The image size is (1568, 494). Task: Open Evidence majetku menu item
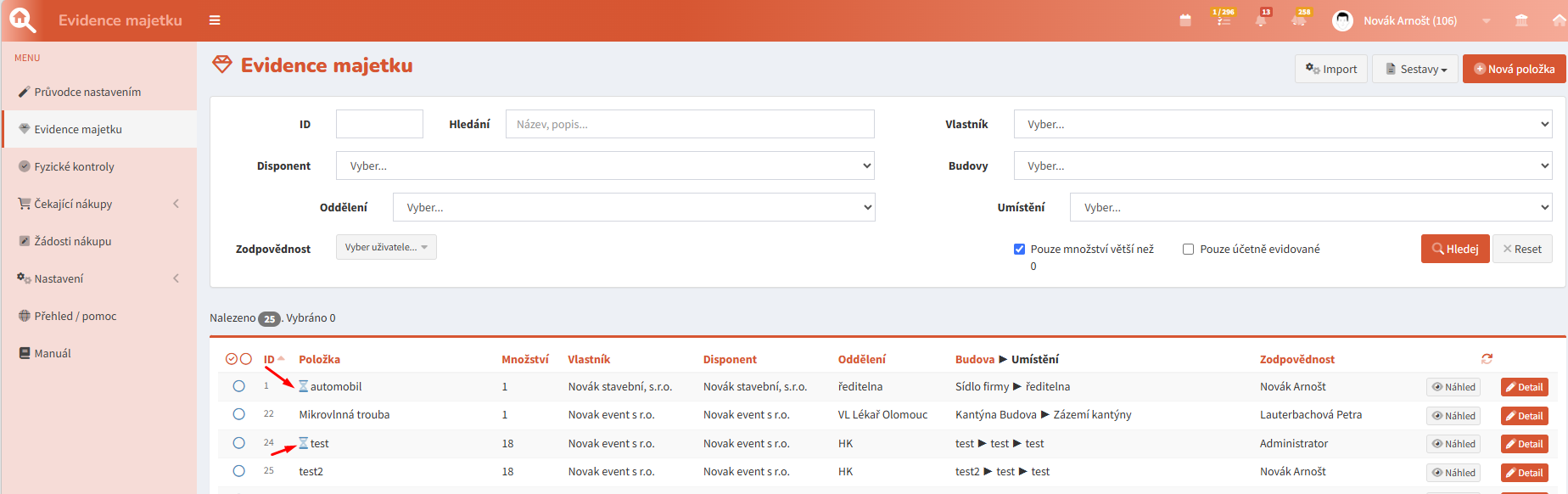click(99, 129)
